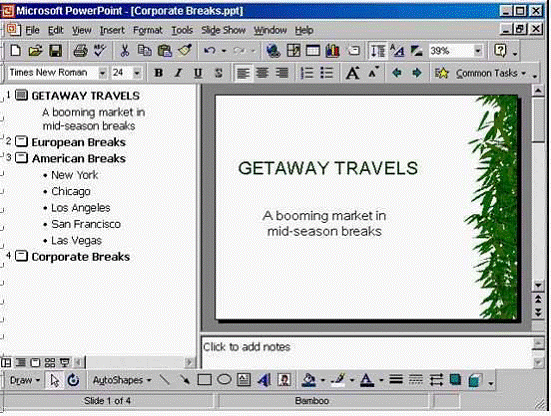This screenshot has width=551, height=416.
Task: Click Increase Font Size icon
Action: tap(352, 73)
